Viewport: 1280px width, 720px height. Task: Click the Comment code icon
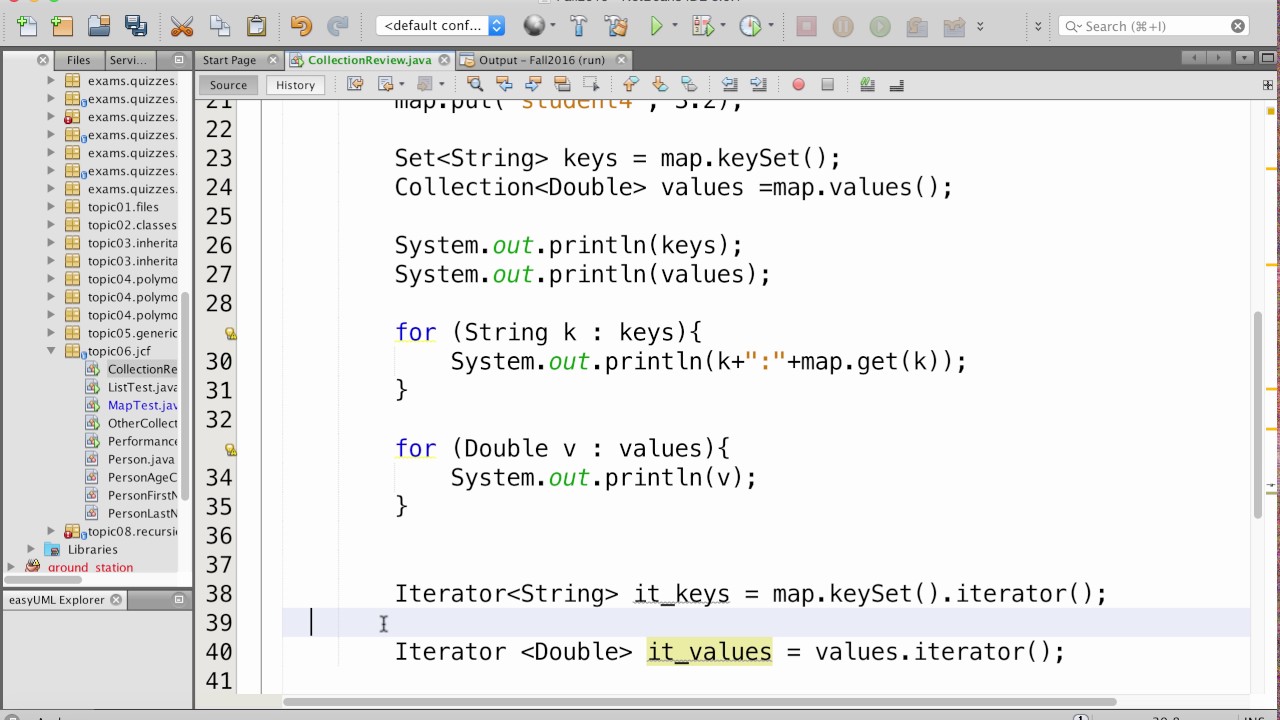867,85
